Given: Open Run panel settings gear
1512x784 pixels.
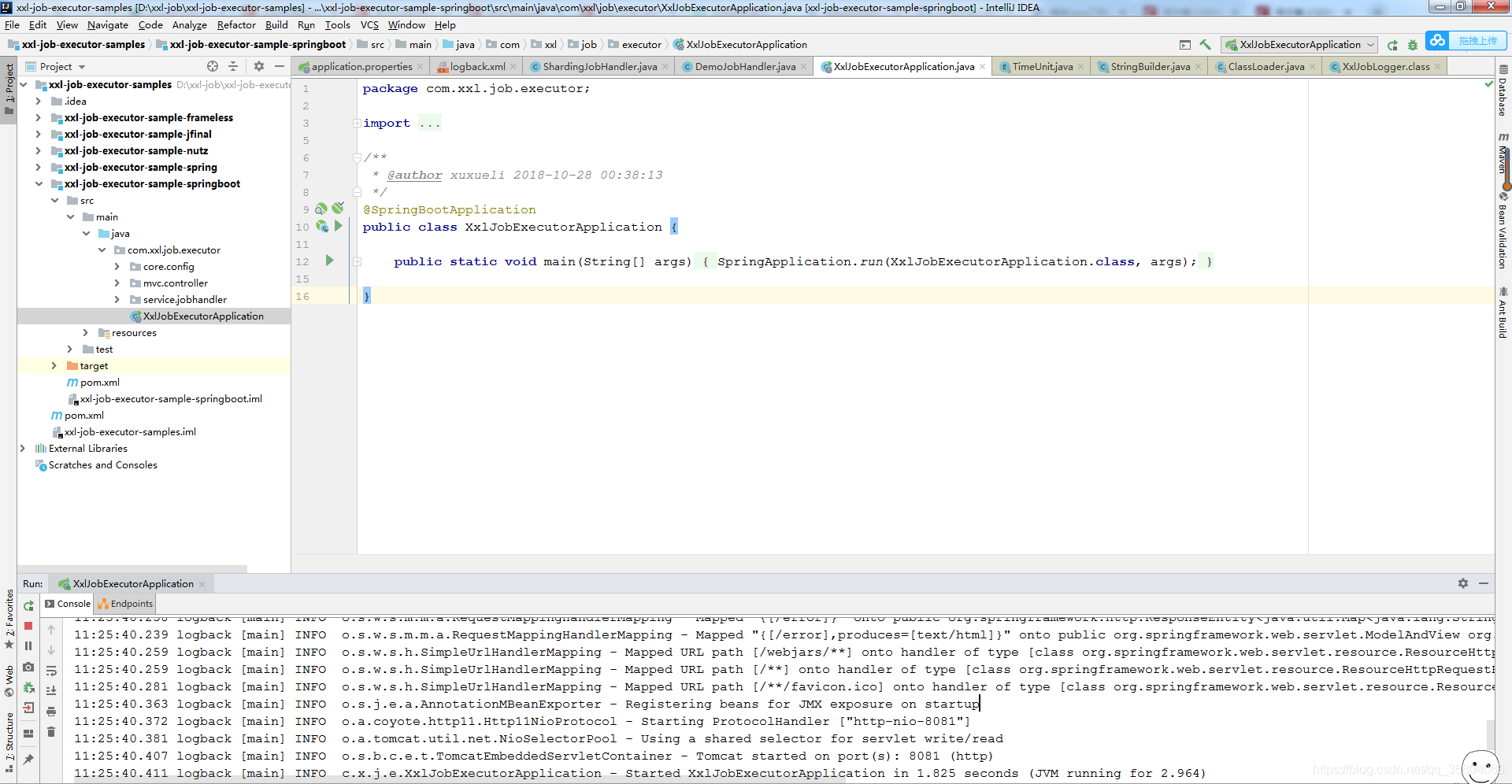Looking at the screenshot, I should pyautogui.click(x=1463, y=583).
